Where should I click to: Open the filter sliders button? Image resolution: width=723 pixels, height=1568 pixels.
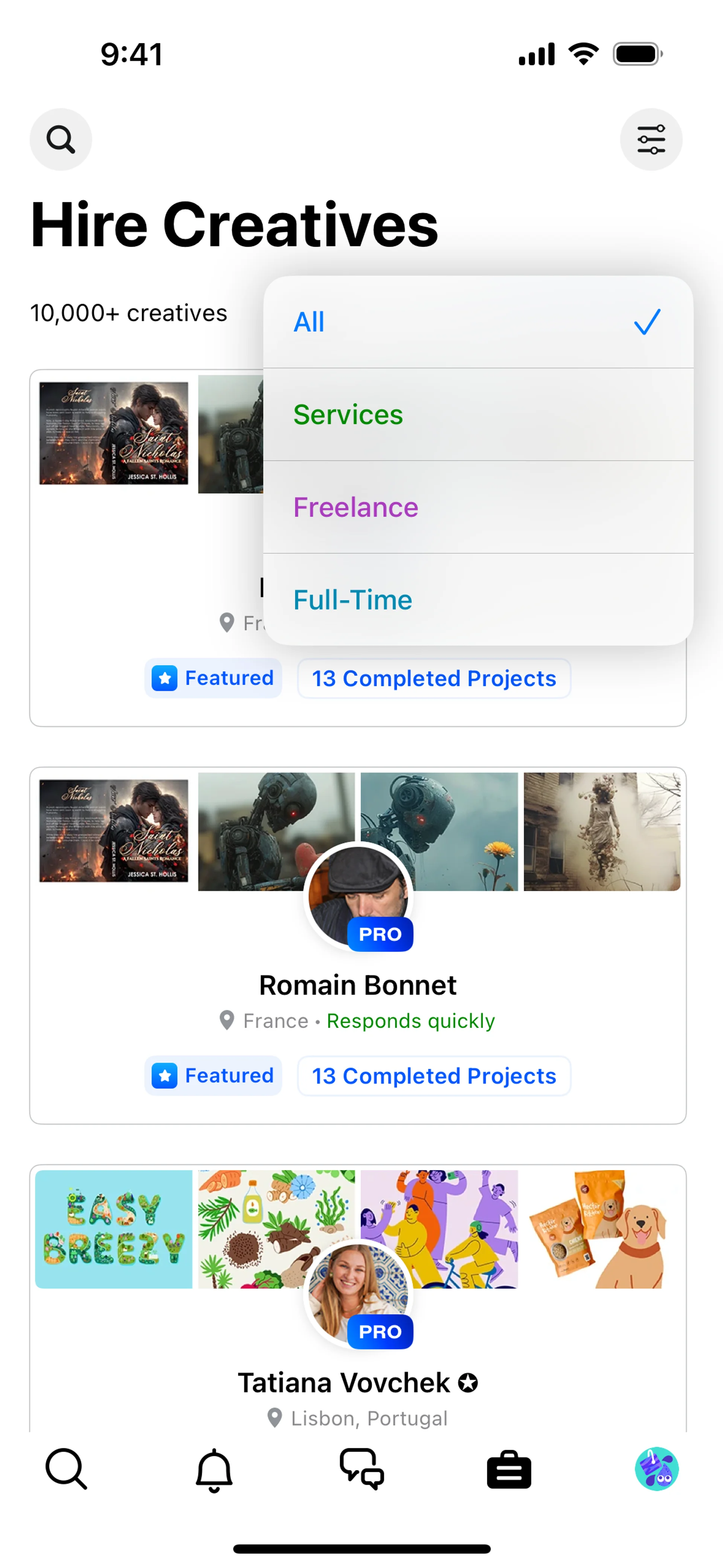(x=651, y=139)
